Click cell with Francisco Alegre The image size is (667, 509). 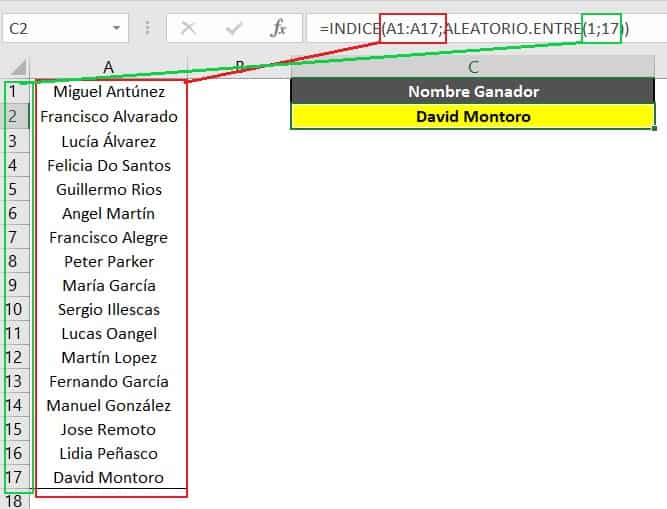point(109,237)
